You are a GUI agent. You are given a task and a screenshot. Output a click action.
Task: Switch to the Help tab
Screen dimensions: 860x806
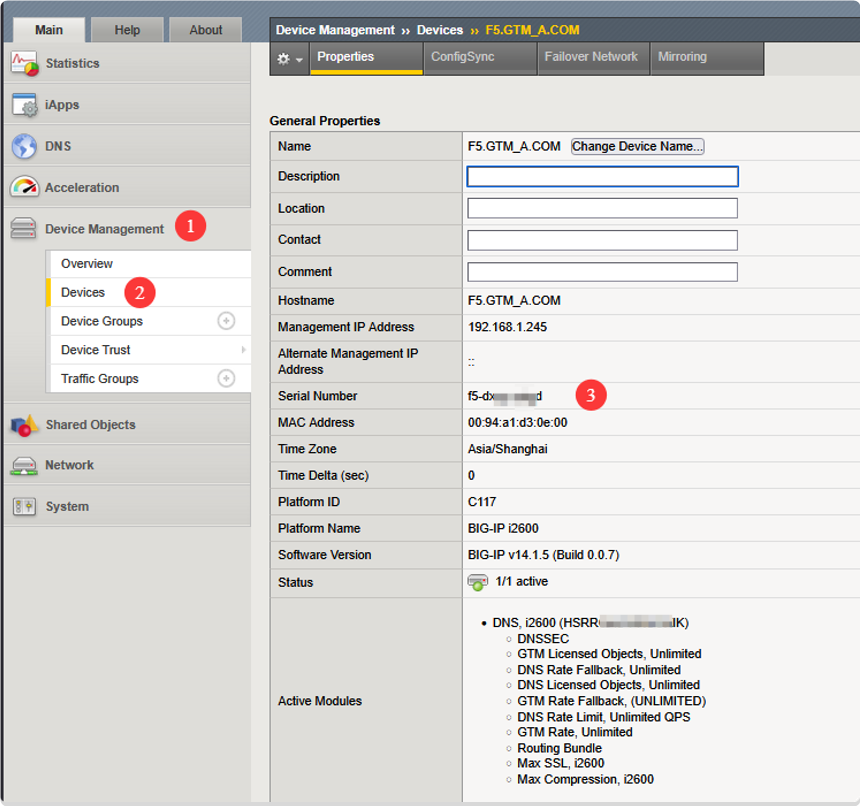click(127, 30)
